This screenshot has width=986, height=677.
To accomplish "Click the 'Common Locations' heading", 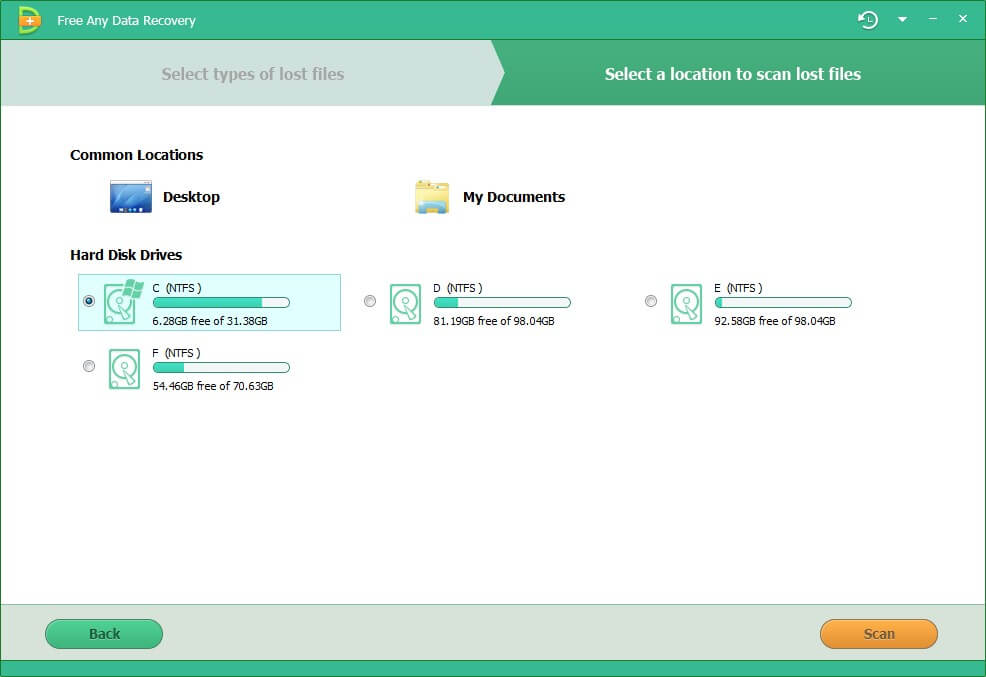I will [x=136, y=155].
